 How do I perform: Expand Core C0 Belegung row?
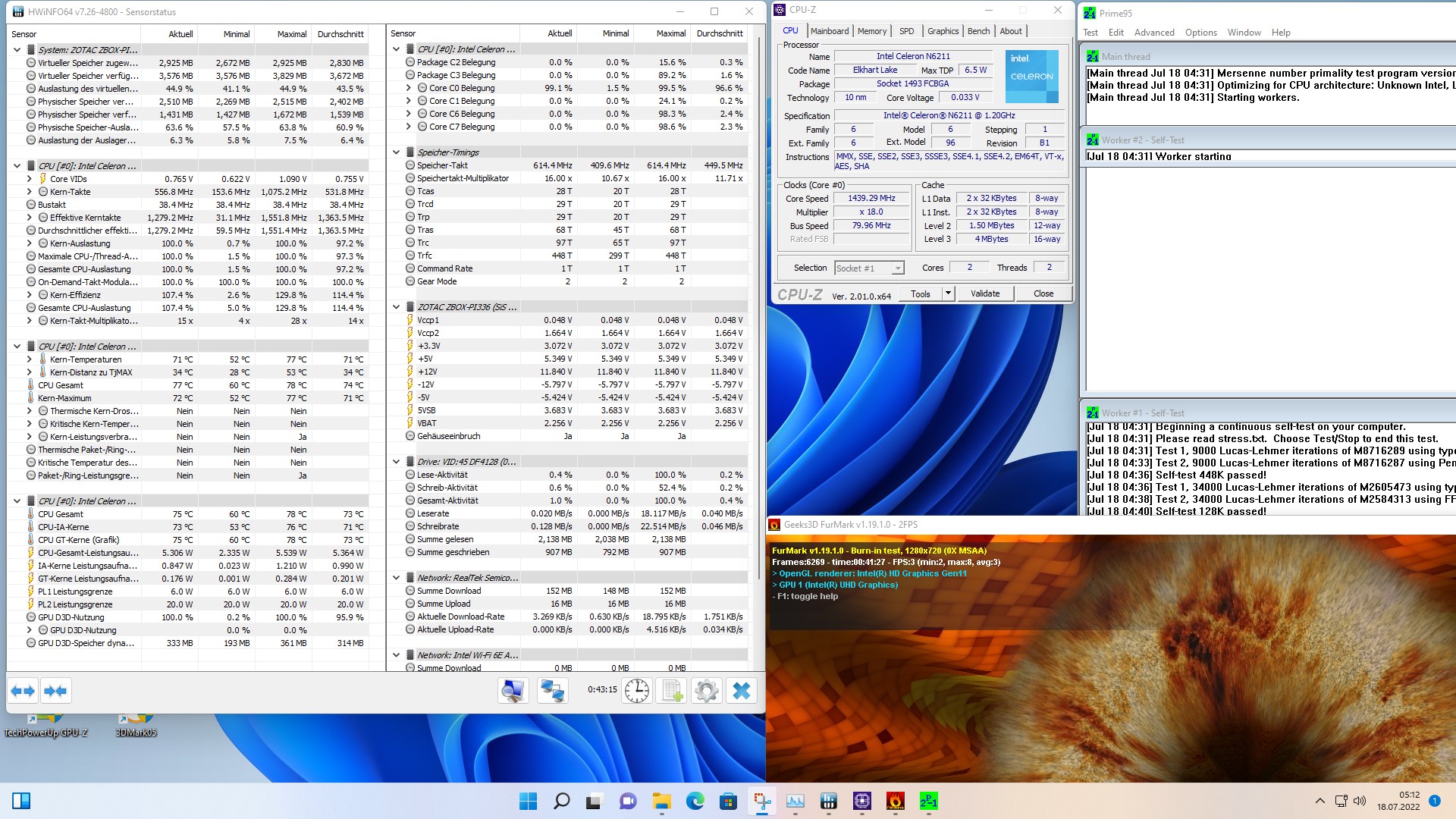(x=409, y=88)
